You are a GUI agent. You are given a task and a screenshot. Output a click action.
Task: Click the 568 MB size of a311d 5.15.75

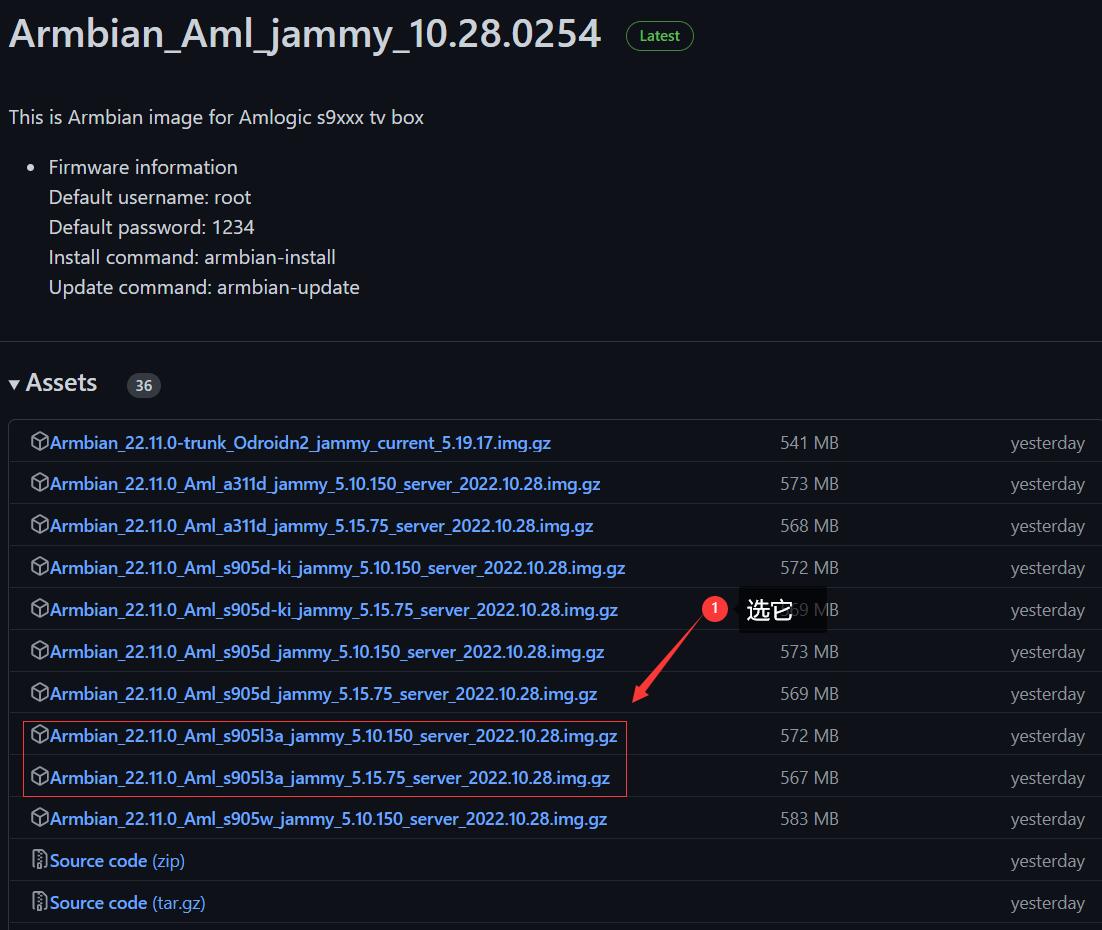coord(809,526)
